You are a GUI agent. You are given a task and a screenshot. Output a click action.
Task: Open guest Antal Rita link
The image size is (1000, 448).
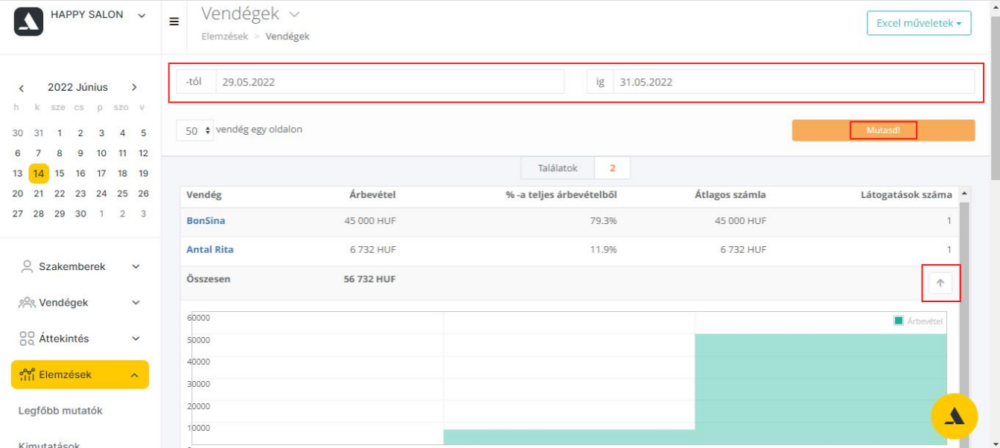coord(210,250)
